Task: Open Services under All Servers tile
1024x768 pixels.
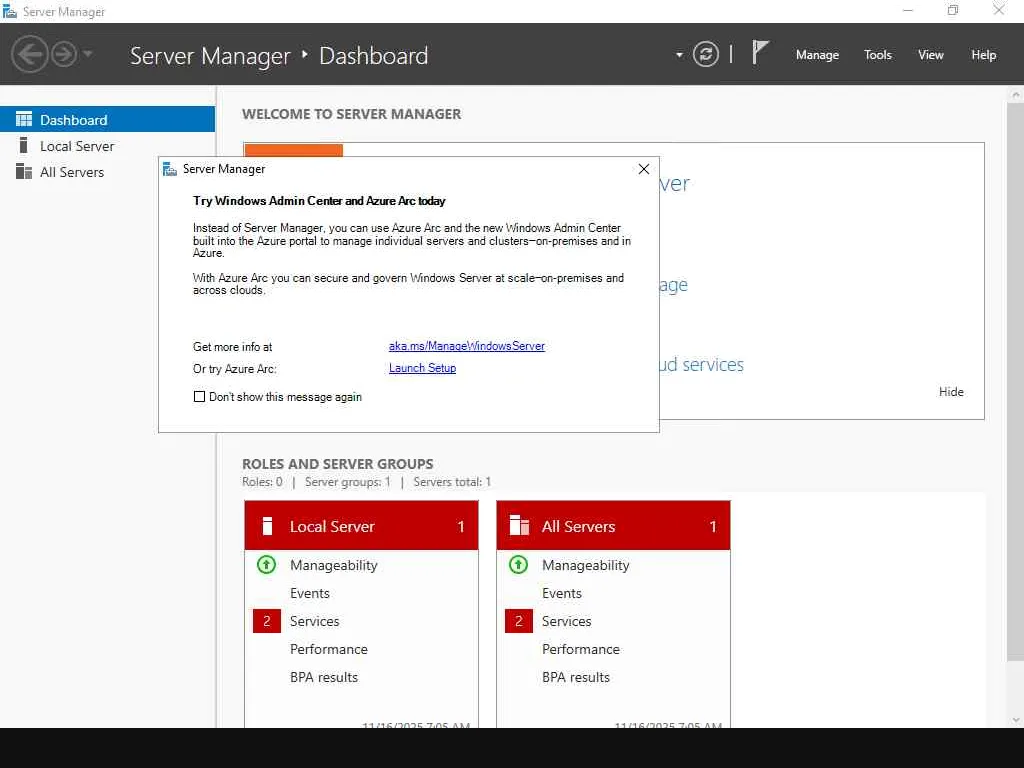Action: (567, 621)
